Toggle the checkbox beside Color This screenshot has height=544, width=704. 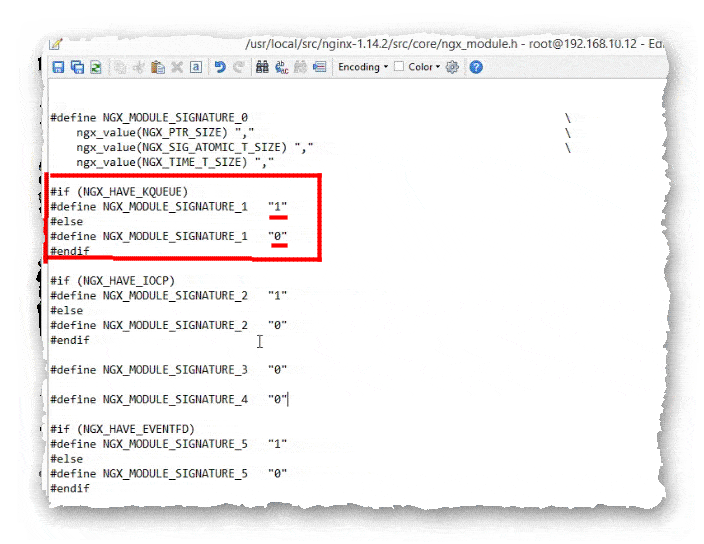pyautogui.click(x=399, y=66)
